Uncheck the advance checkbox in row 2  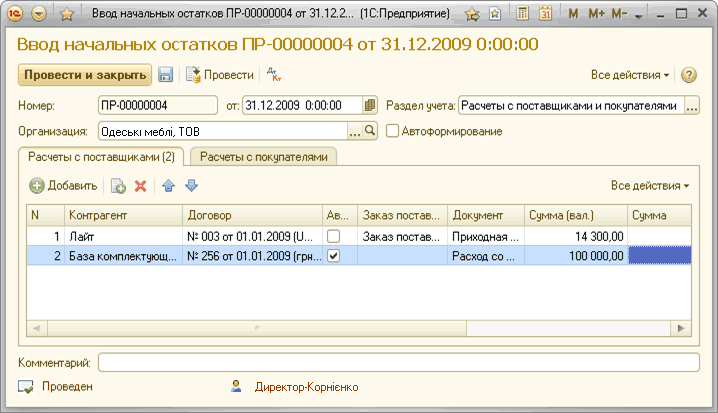point(334,256)
